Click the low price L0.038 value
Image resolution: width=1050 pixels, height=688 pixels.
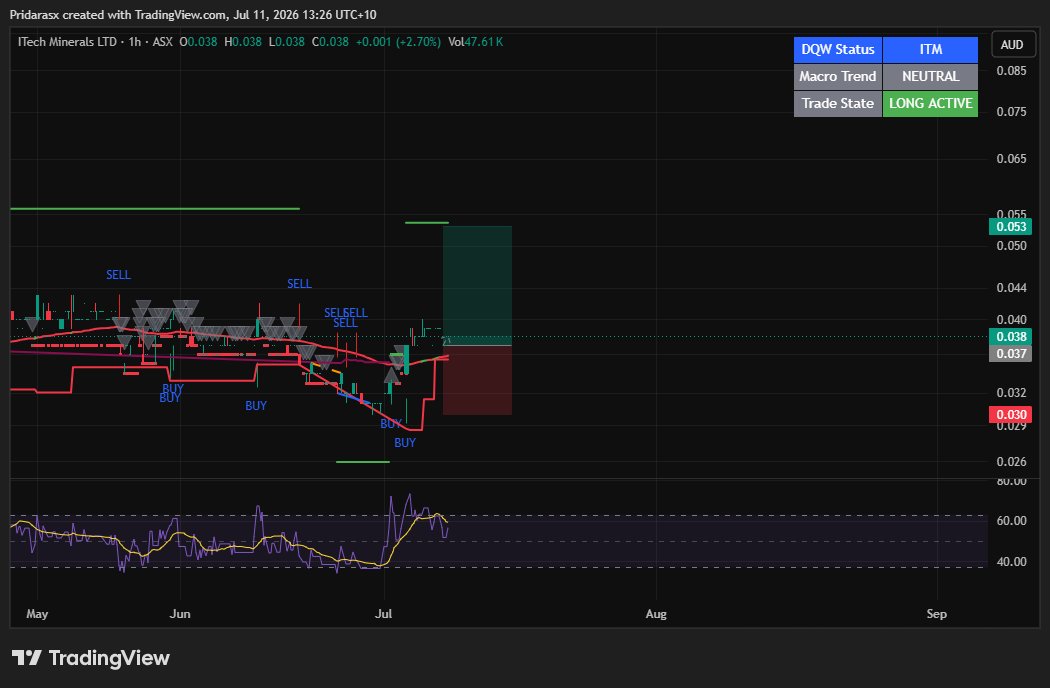click(287, 42)
